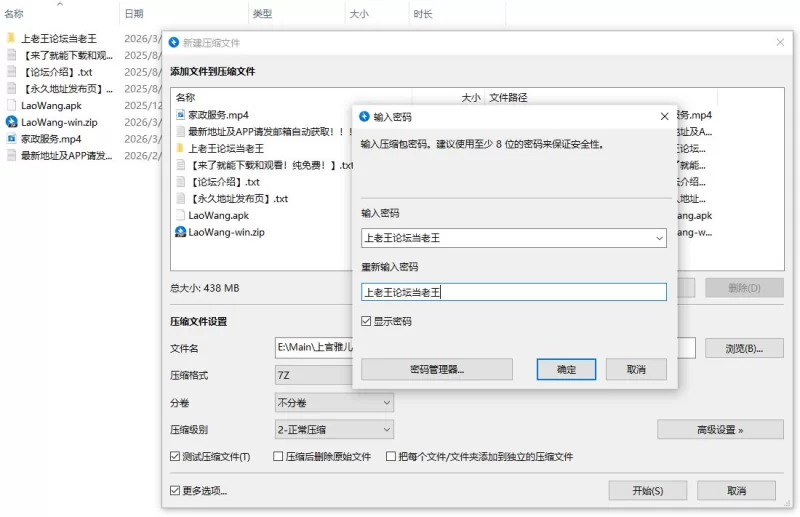Enable 压缩后删除原始文件 checkbox
Image resolution: width=800 pixels, height=517 pixels.
278,456
